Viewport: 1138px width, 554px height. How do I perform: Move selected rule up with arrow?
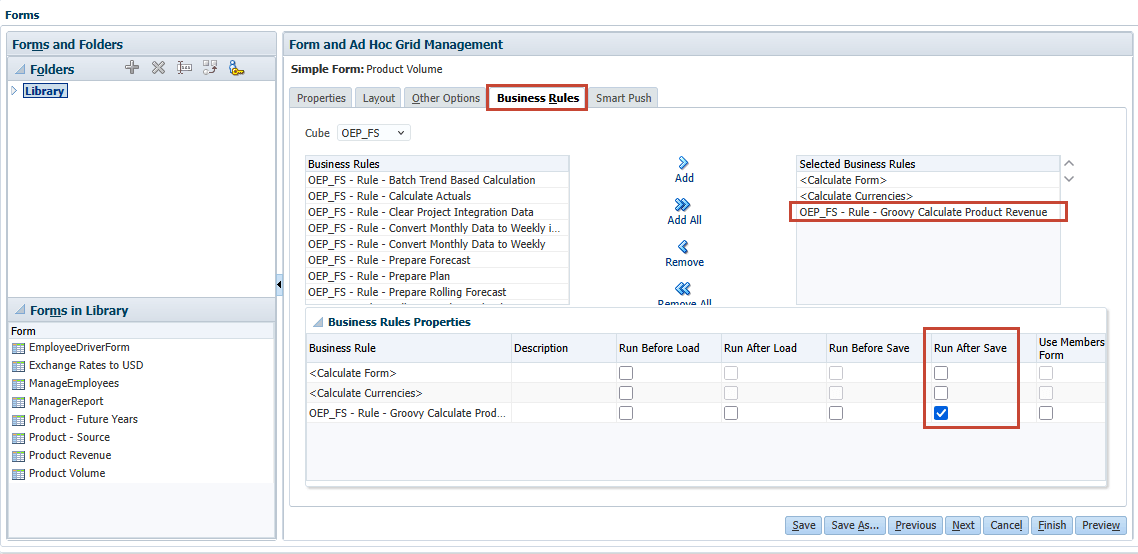point(1068,163)
